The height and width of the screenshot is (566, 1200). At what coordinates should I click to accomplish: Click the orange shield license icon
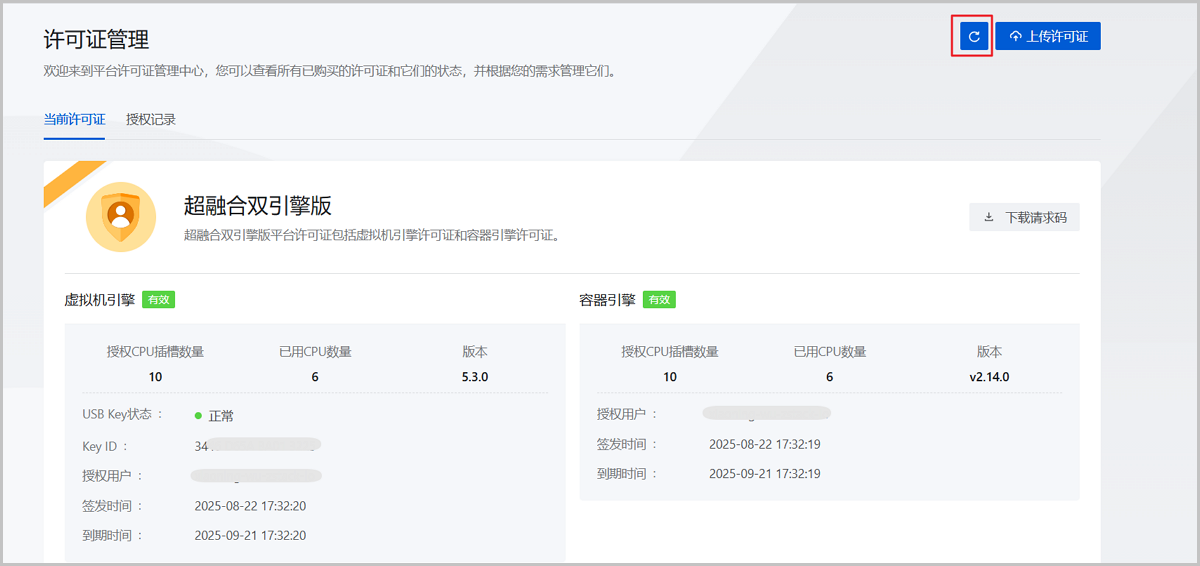121,217
